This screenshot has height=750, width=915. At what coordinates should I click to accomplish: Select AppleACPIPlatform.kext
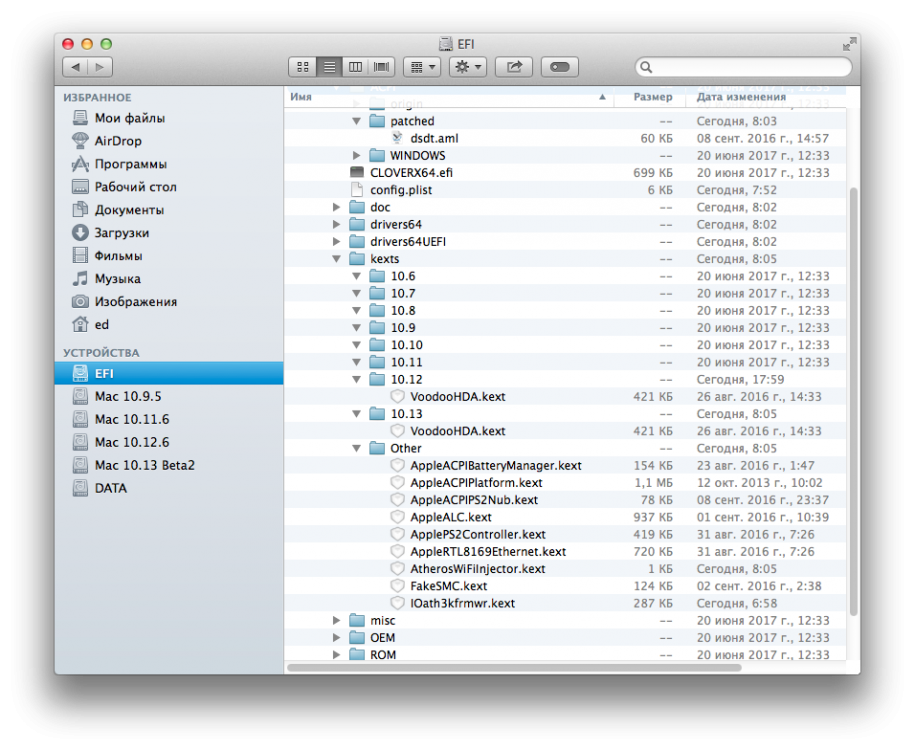(565, 483)
